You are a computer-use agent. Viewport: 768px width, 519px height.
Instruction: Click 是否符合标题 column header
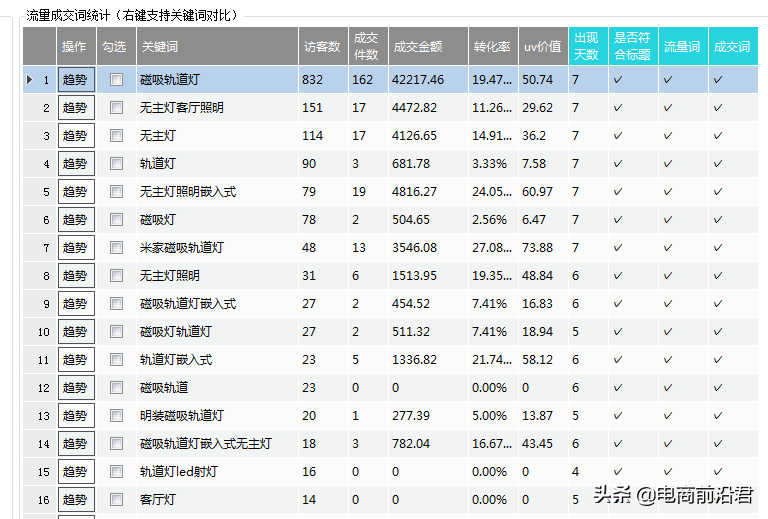(634, 47)
